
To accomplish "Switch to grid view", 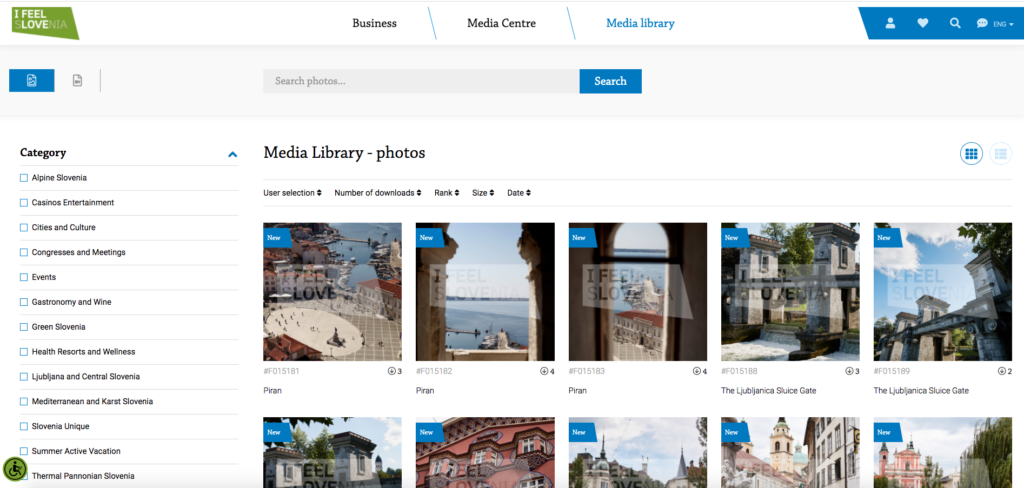I will (x=971, y=154).
